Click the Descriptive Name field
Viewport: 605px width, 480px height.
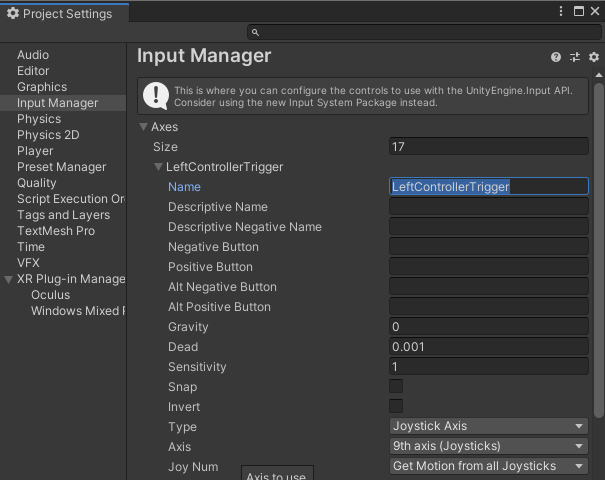(x=488, y=207)
